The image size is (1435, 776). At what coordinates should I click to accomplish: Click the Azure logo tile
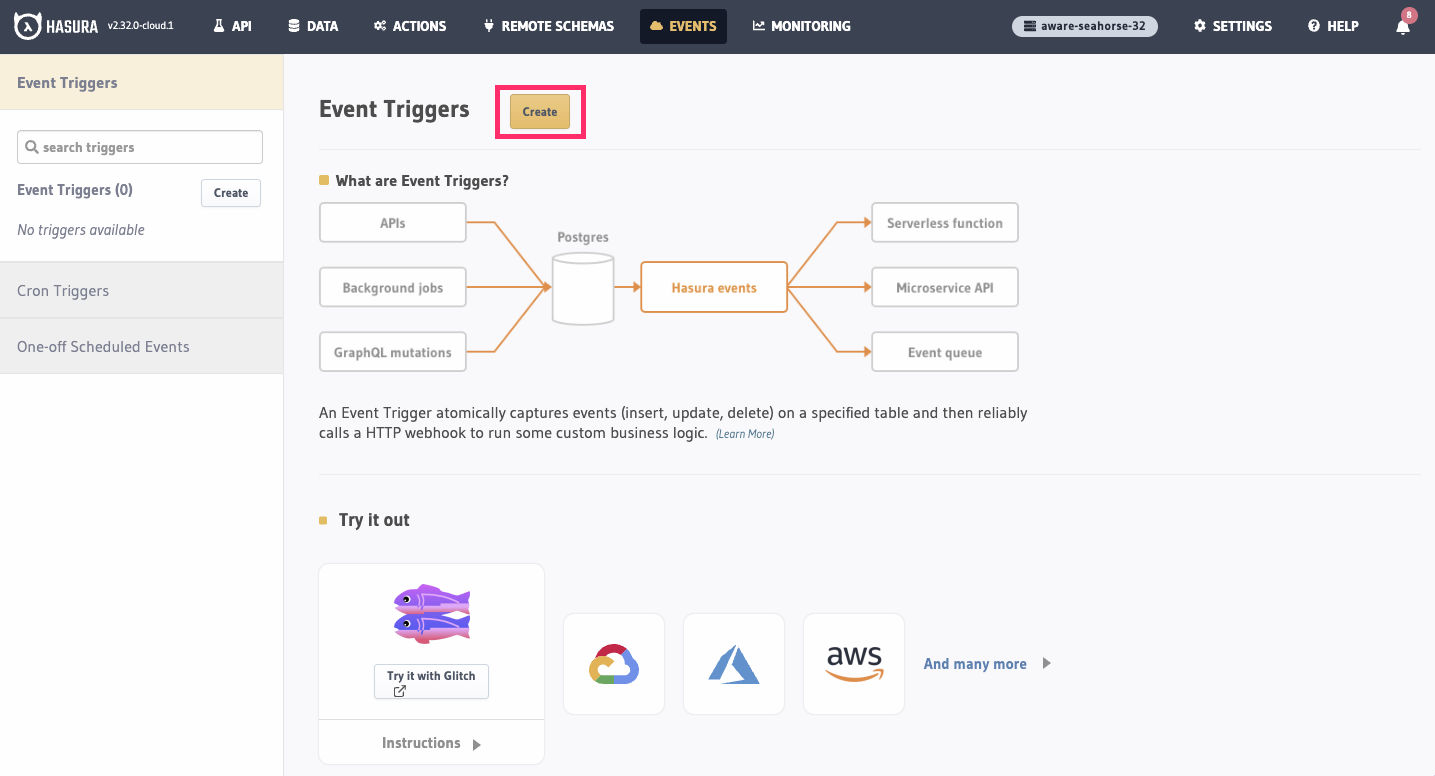[734, 664]
